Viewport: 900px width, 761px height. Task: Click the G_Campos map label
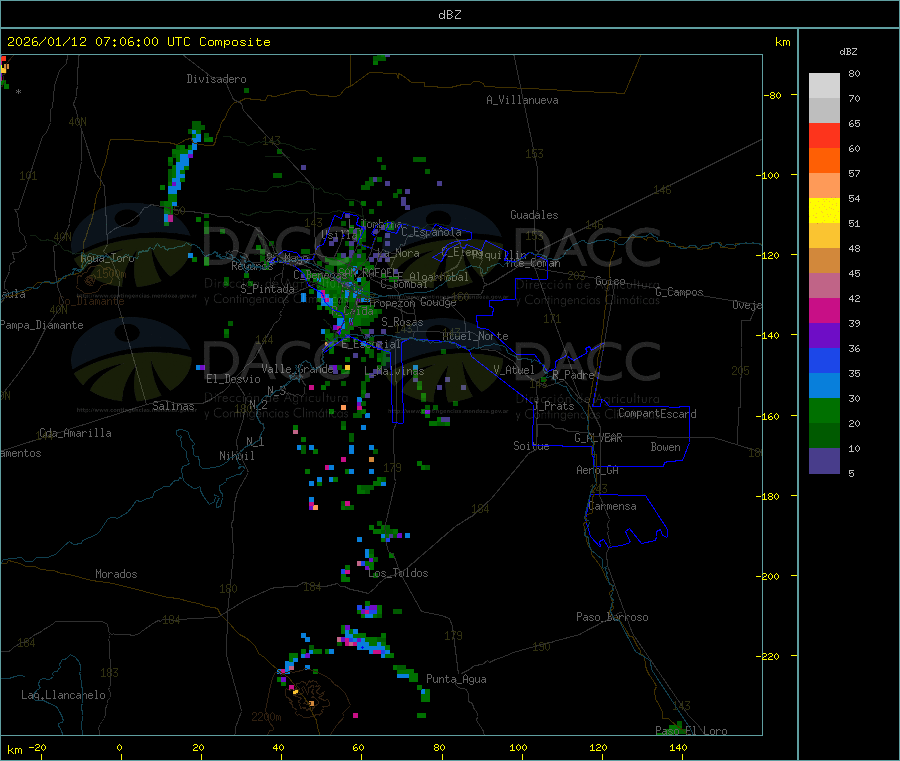(679, 292)
